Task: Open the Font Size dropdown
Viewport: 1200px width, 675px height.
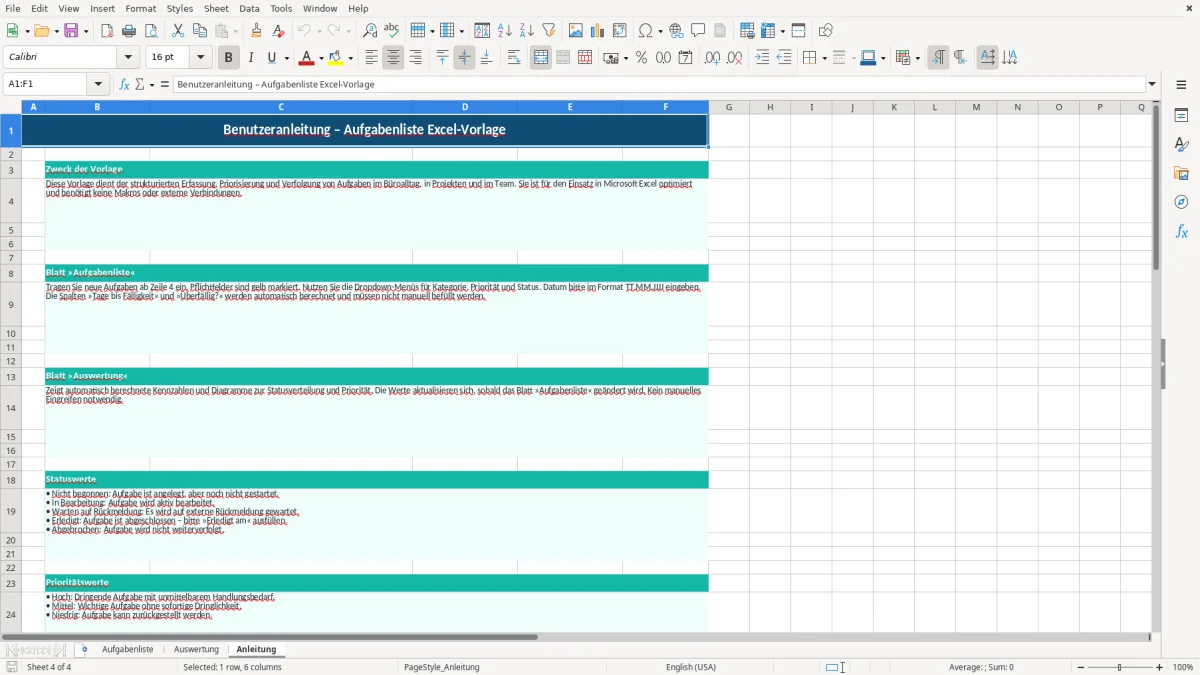Action: [200, 58]
